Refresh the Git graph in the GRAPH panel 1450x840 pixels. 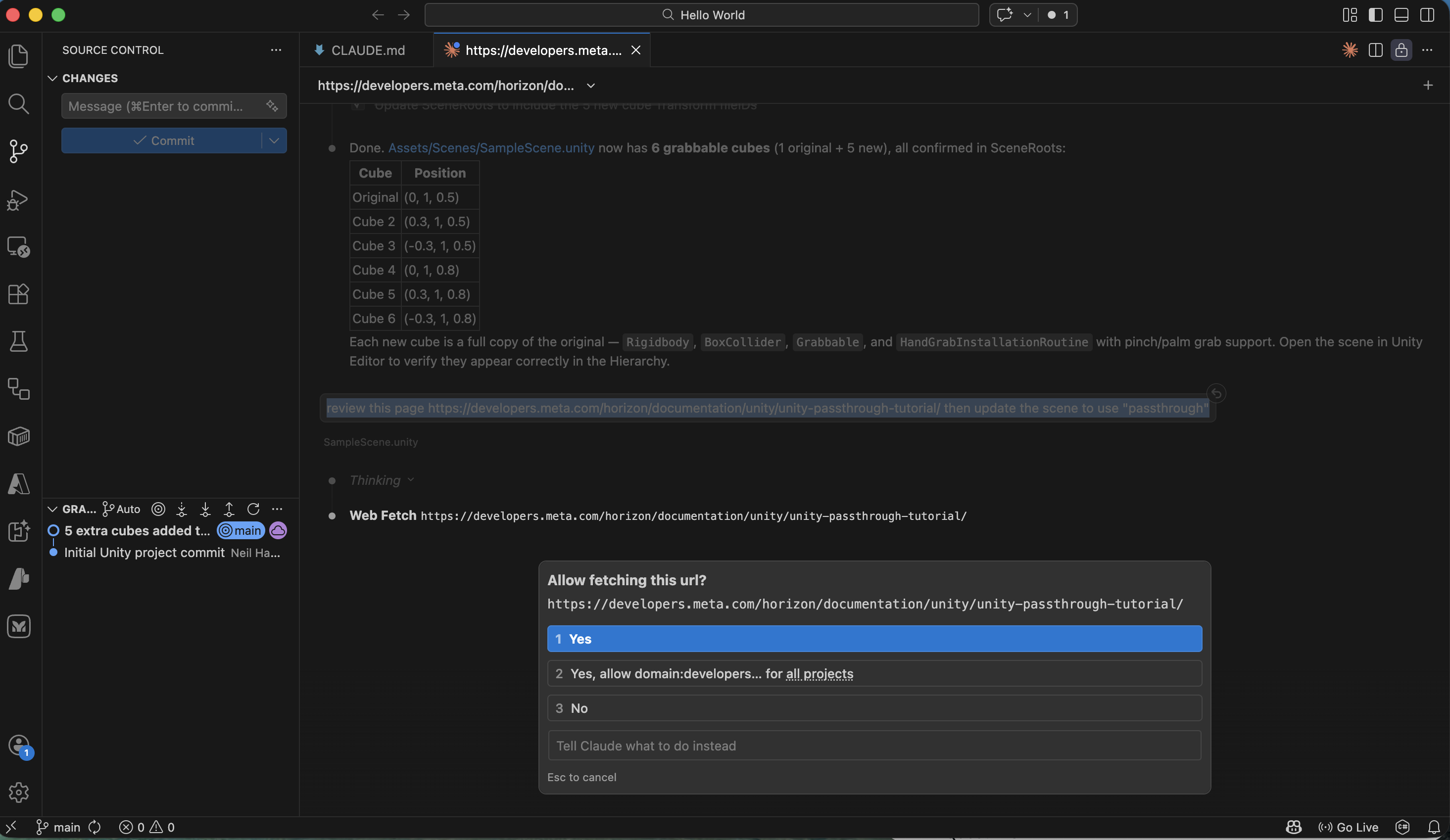point(253,509)
